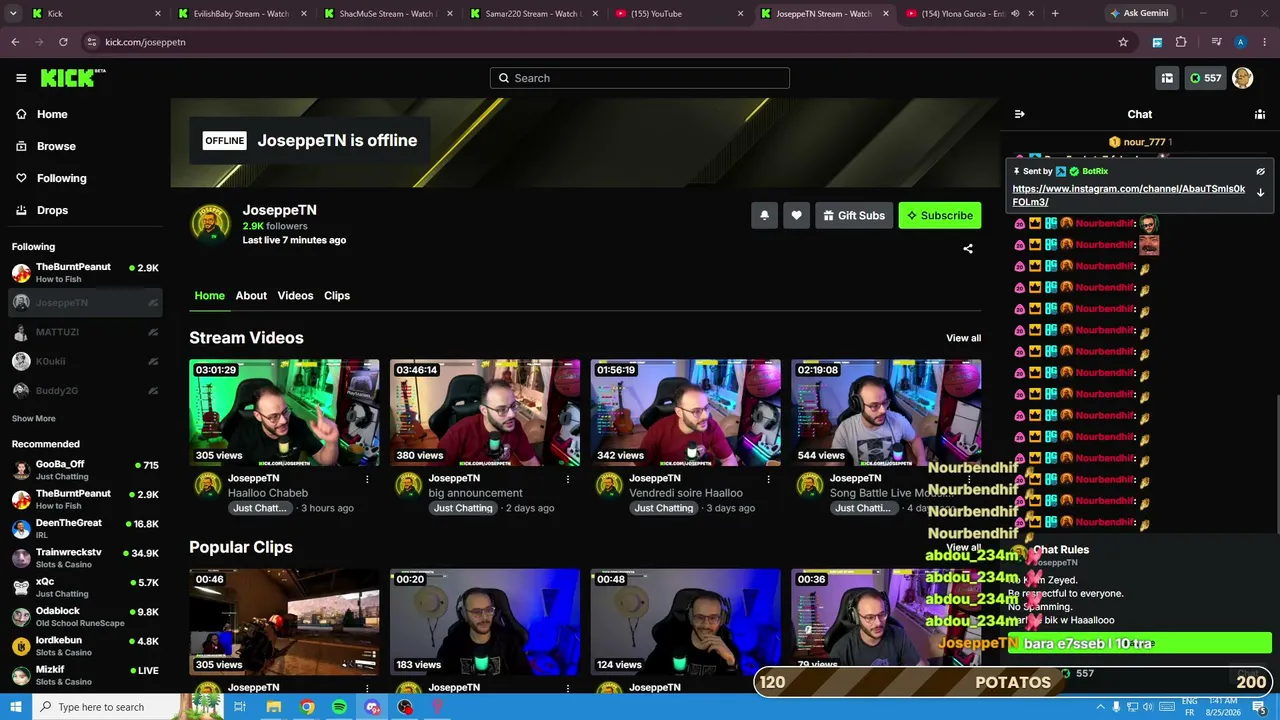The image size is (1280, 720).
Task: Select the channel Home tab
Action: click(x=210, y=296)
